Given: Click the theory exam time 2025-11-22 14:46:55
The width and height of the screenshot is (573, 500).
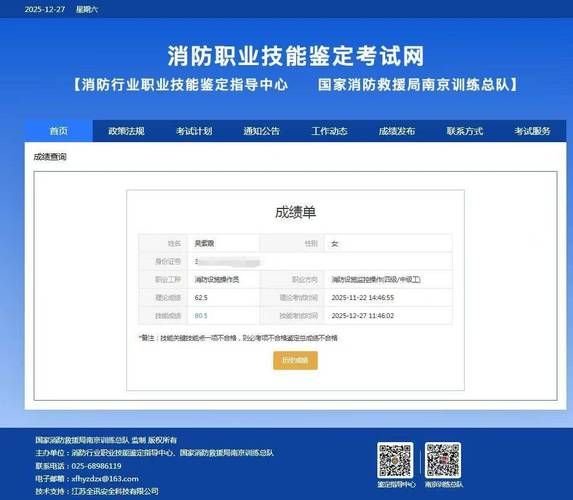Looking at the screenshot, I should click(363, 298).
